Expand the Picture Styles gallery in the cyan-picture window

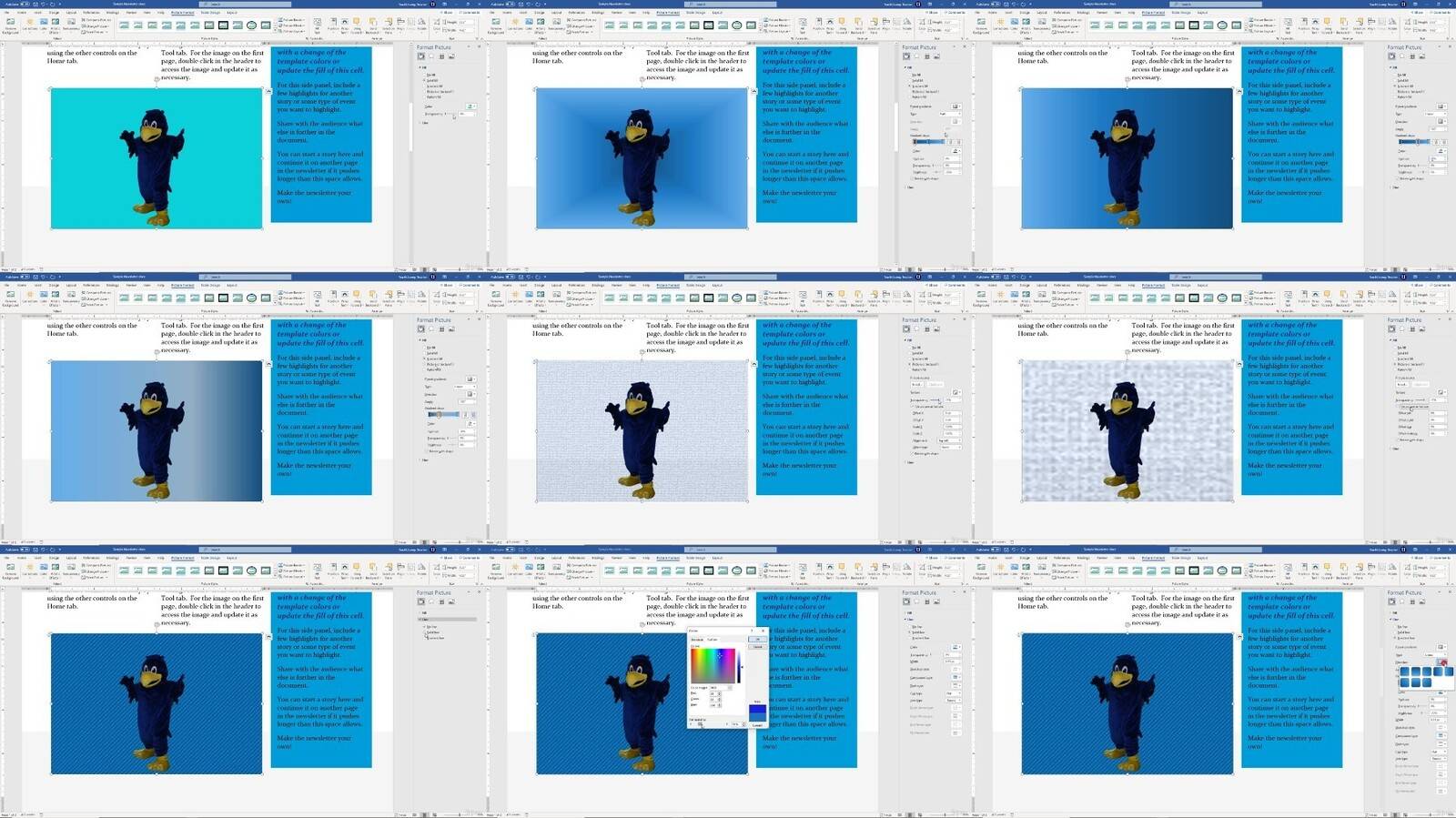(275, 31)
